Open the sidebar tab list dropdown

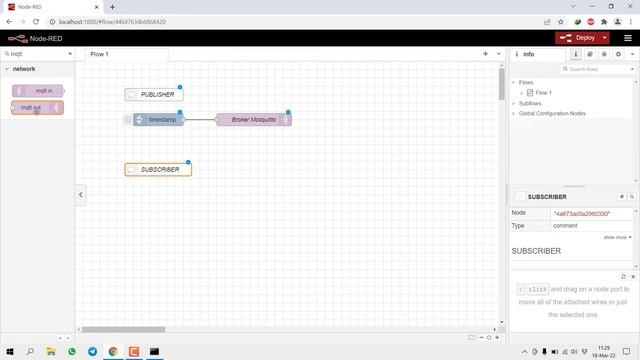632,54
